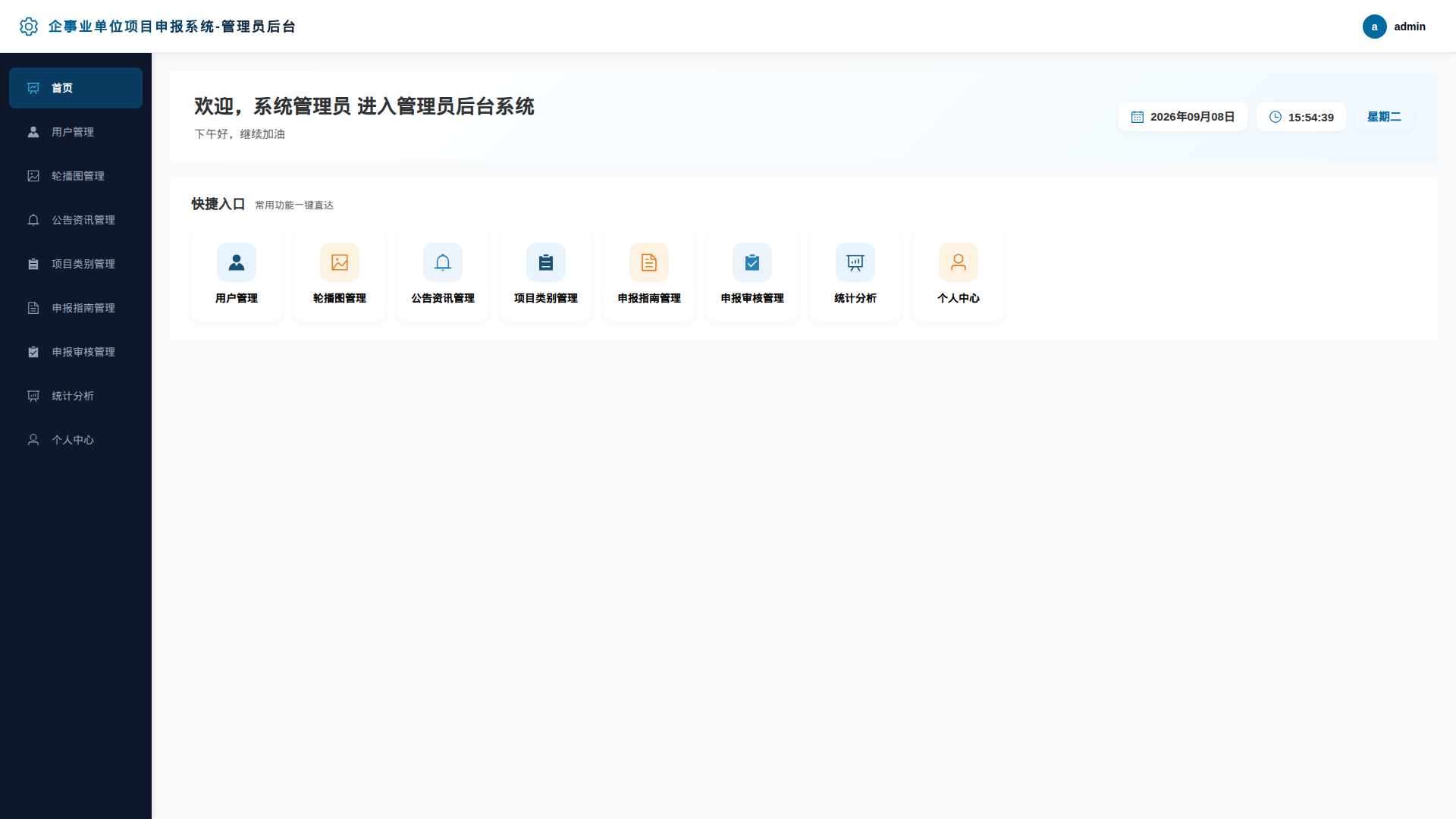This screenshot has width=1456, height=819.
Task: Click the system title 企事业单位项目申报系统-管理员后台
Action: (172, 27)
